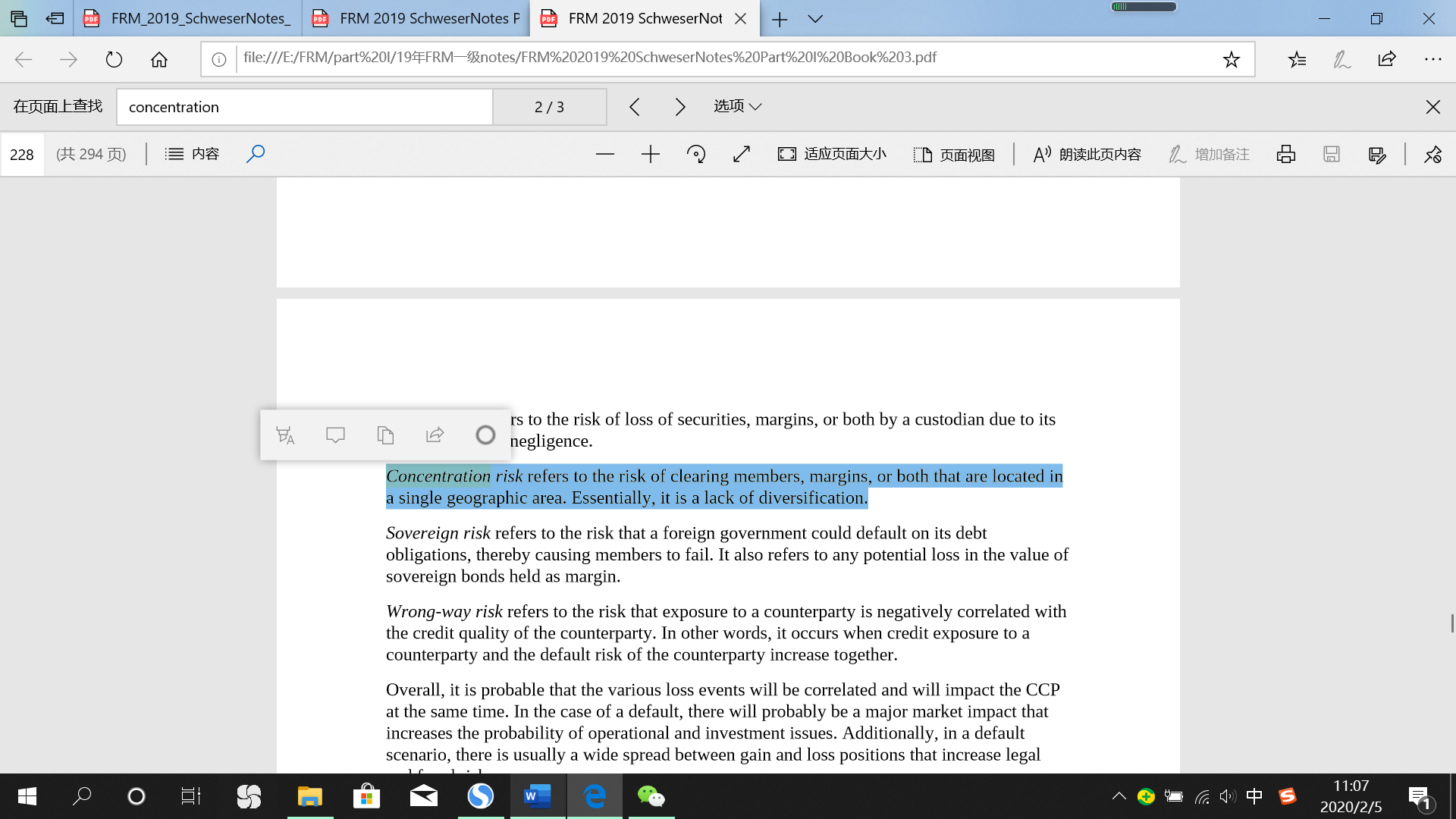
Task: Ask Cortana about selected text
Action: tap(485, 435)
